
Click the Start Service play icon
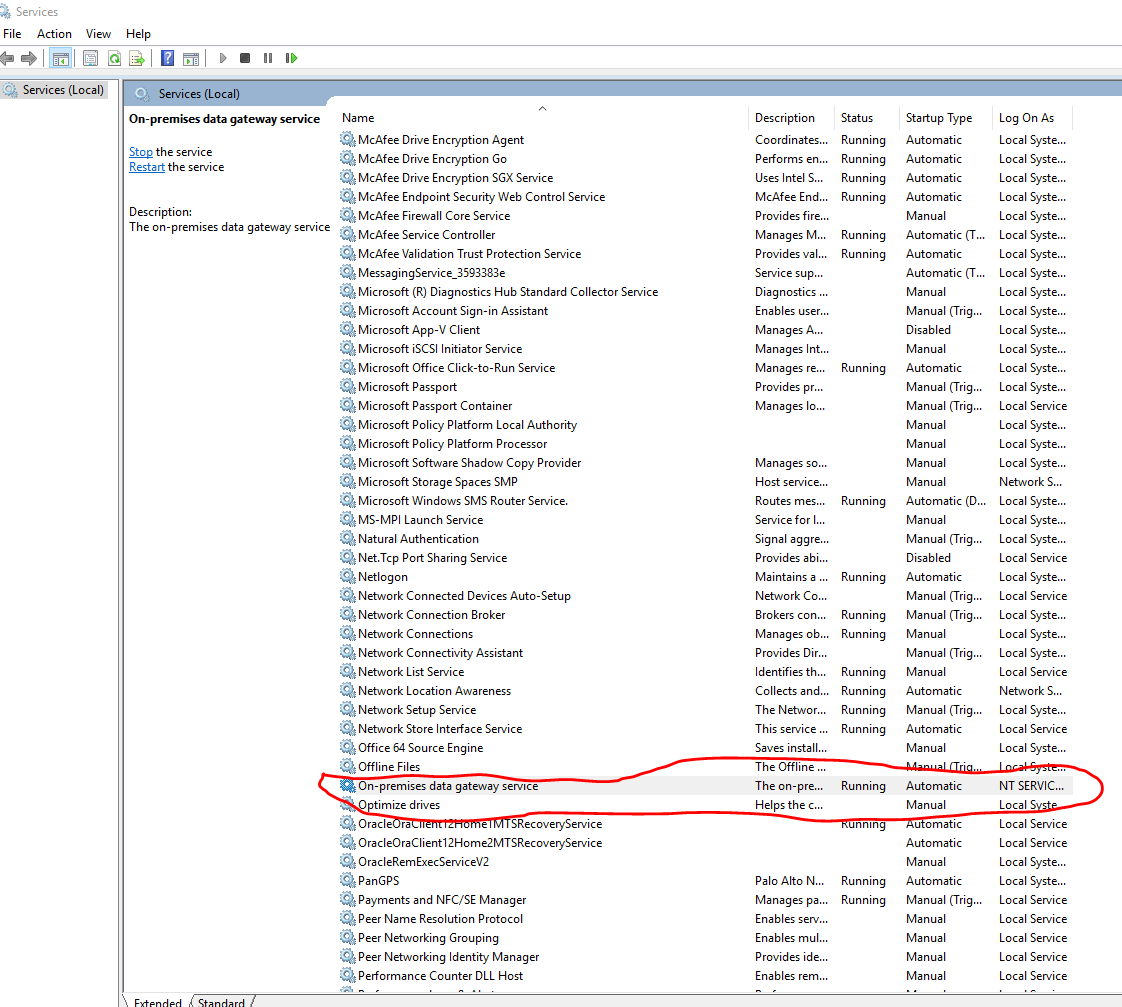(x=223, y=59)
